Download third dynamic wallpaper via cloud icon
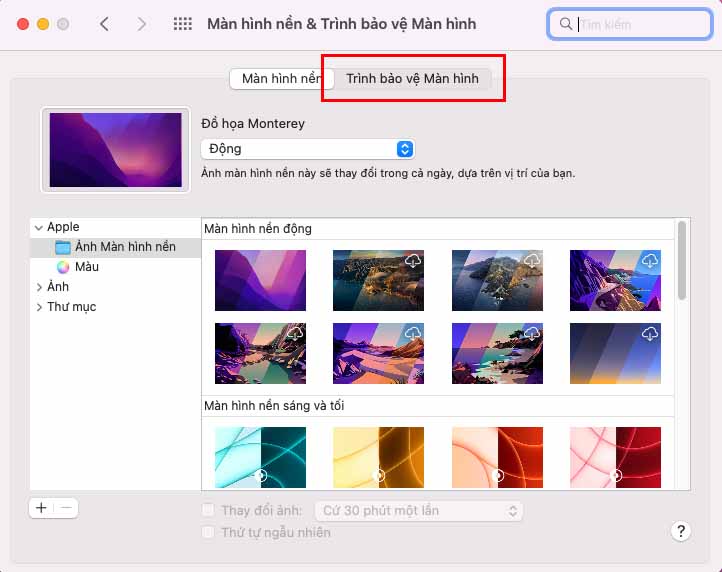The height and width of the screenshot is (572, 722). tap(532, 260)
